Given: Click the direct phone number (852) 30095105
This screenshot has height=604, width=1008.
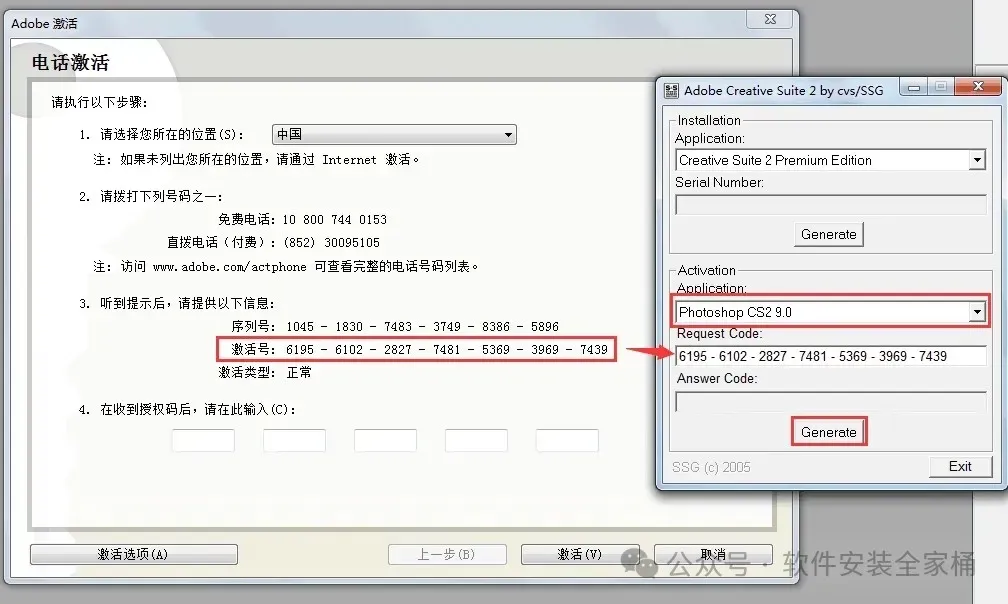Looking at the screenshot, I should tap(332, 243).
